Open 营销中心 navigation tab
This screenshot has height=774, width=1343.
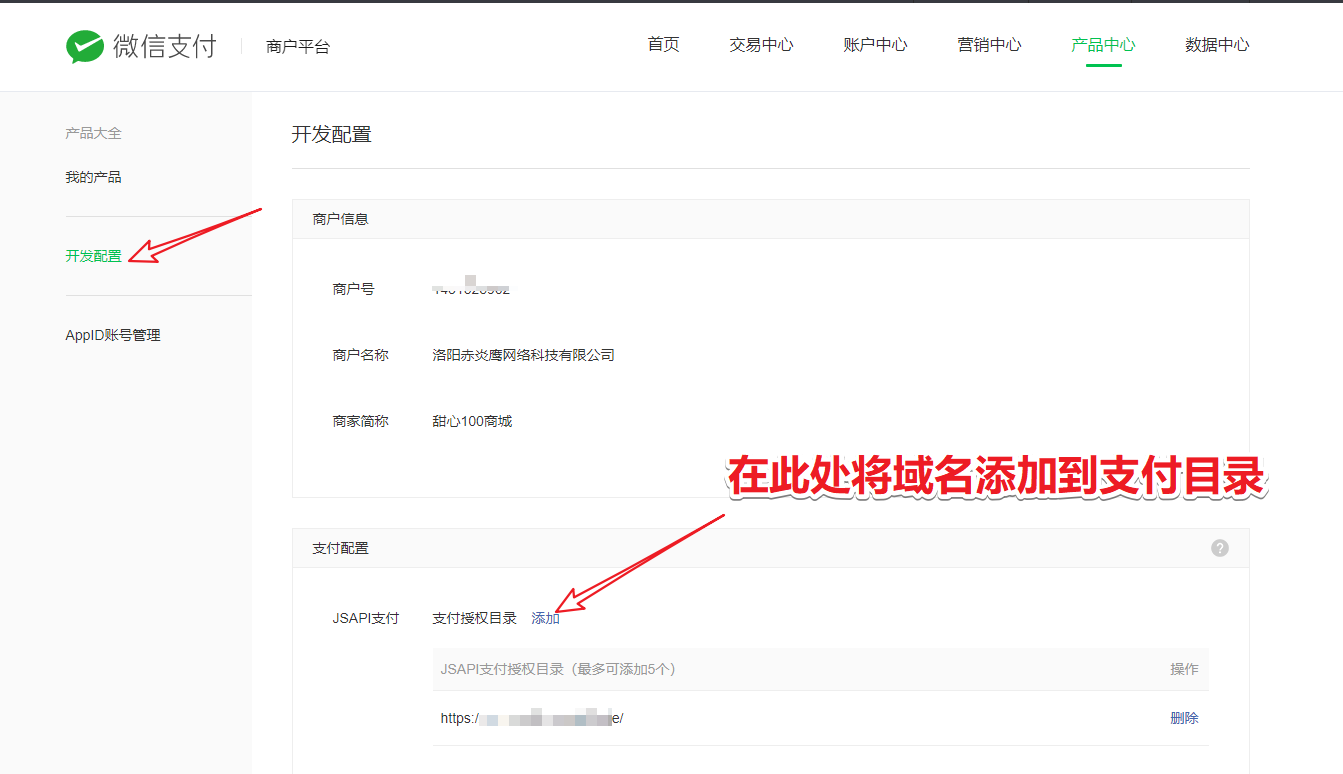coord(990,45)
